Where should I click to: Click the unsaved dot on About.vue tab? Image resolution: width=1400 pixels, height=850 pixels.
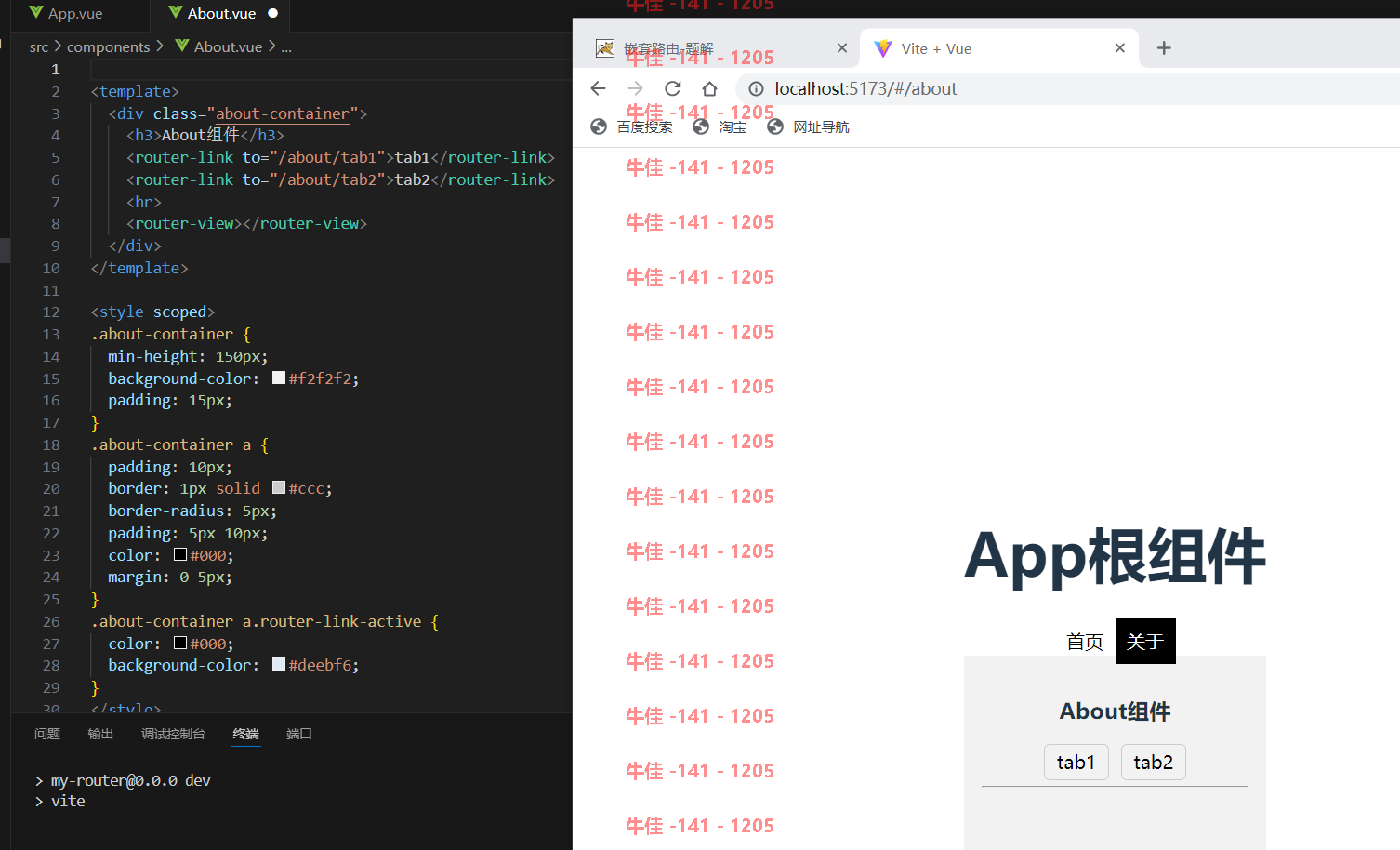(273, 14)
